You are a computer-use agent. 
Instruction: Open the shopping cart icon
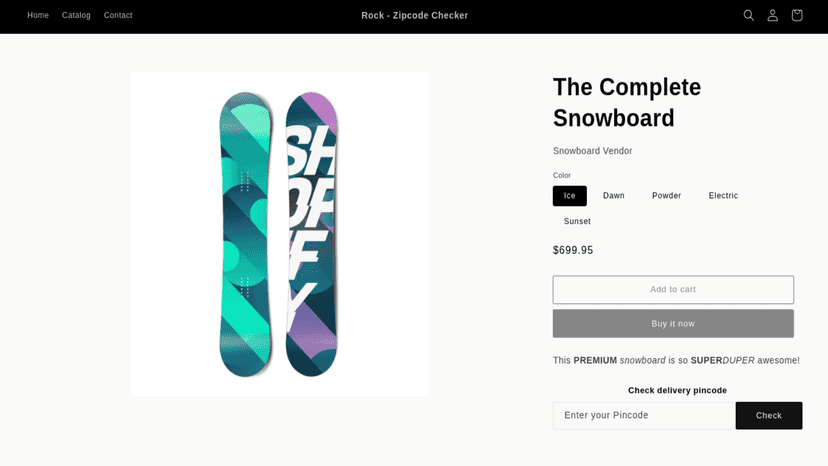[797, 15]
